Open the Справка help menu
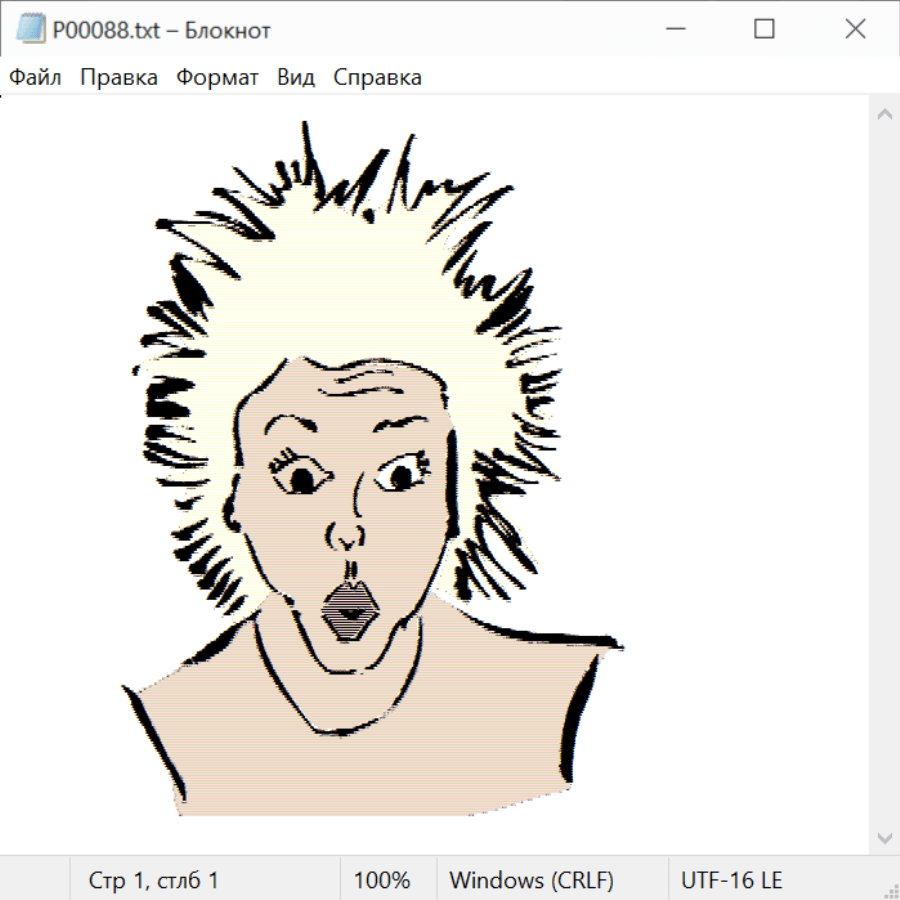This screenshot has height=900, width=900. 377,78
